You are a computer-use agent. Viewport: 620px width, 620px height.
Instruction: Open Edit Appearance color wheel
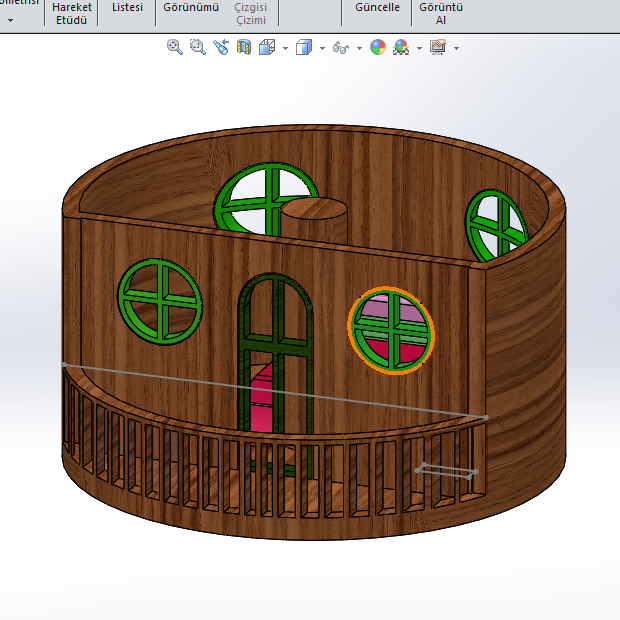click(x=378, y=47)
